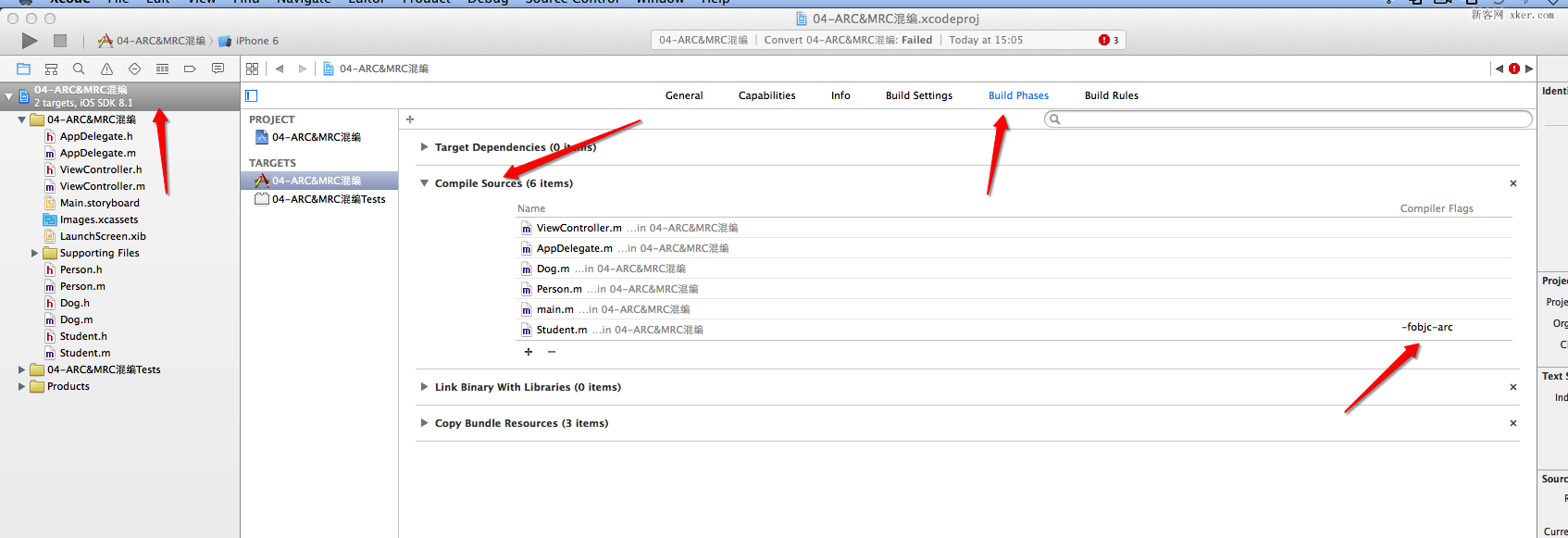The height and width of the screenshot is (538, 1568).
Task: Delete the Link Binary With Libraries phase
Action: click(x=1513, y=387)
